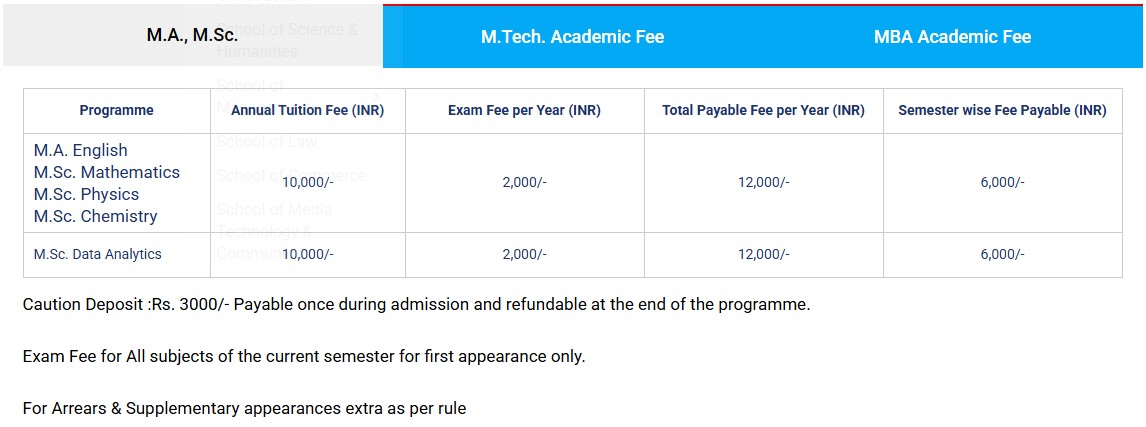Image resolution: width=1146 pixels, height=427 pixels.
Task: Click 6,000/- semester fee in M.A. English row
Action: click(x=1002, y=183)
